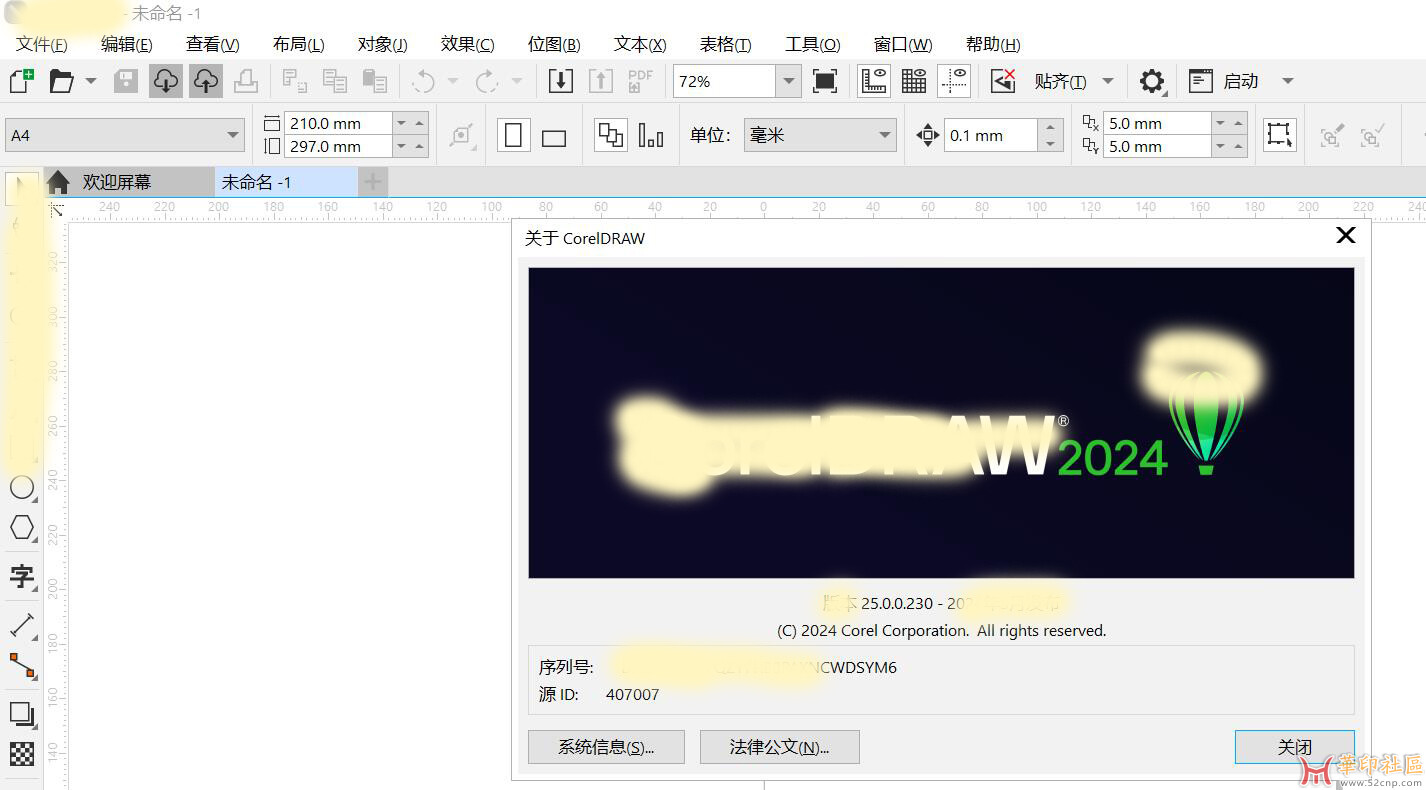1426x790 pixels.
Task: Toggle the Treat as filled icon
Action: [1279, 135]
